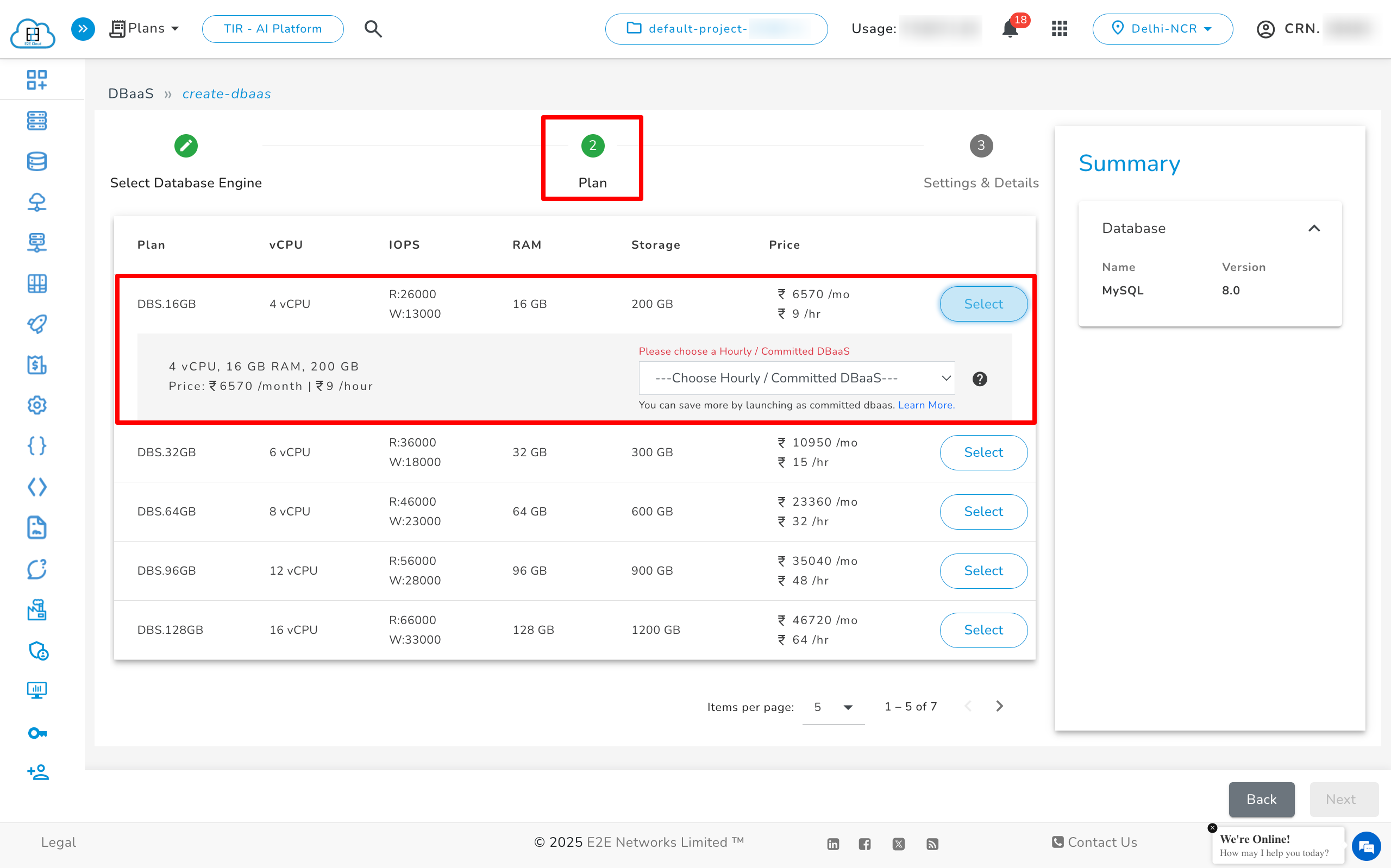Click the Storage column header
The image size is (1391, 868).
click(656, 245)
